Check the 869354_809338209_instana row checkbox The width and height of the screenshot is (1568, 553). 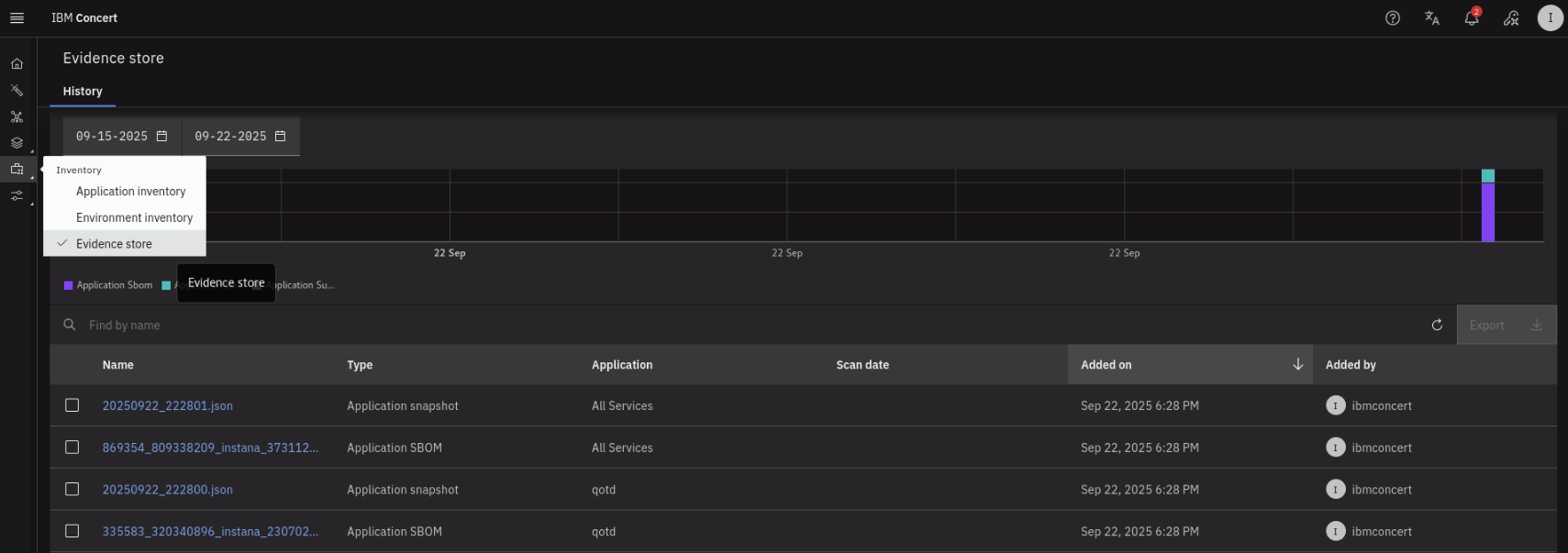tap(72, 448)
